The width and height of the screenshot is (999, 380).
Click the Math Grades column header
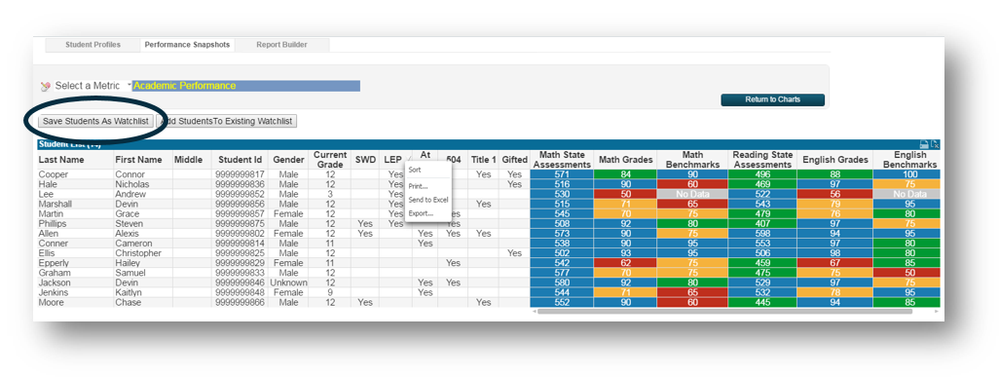(625, 159)
